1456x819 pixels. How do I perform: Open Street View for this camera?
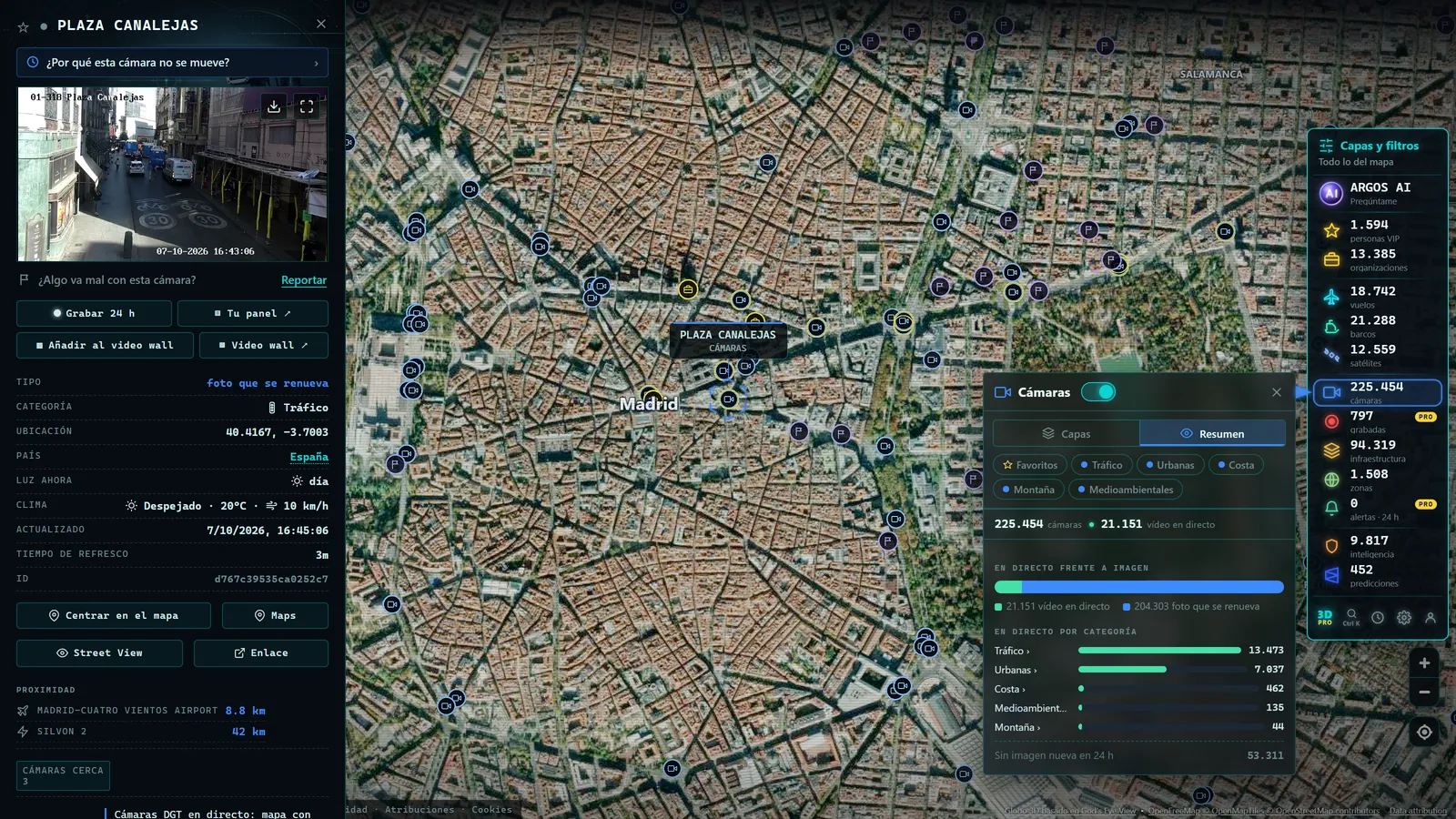pos(99,653)
